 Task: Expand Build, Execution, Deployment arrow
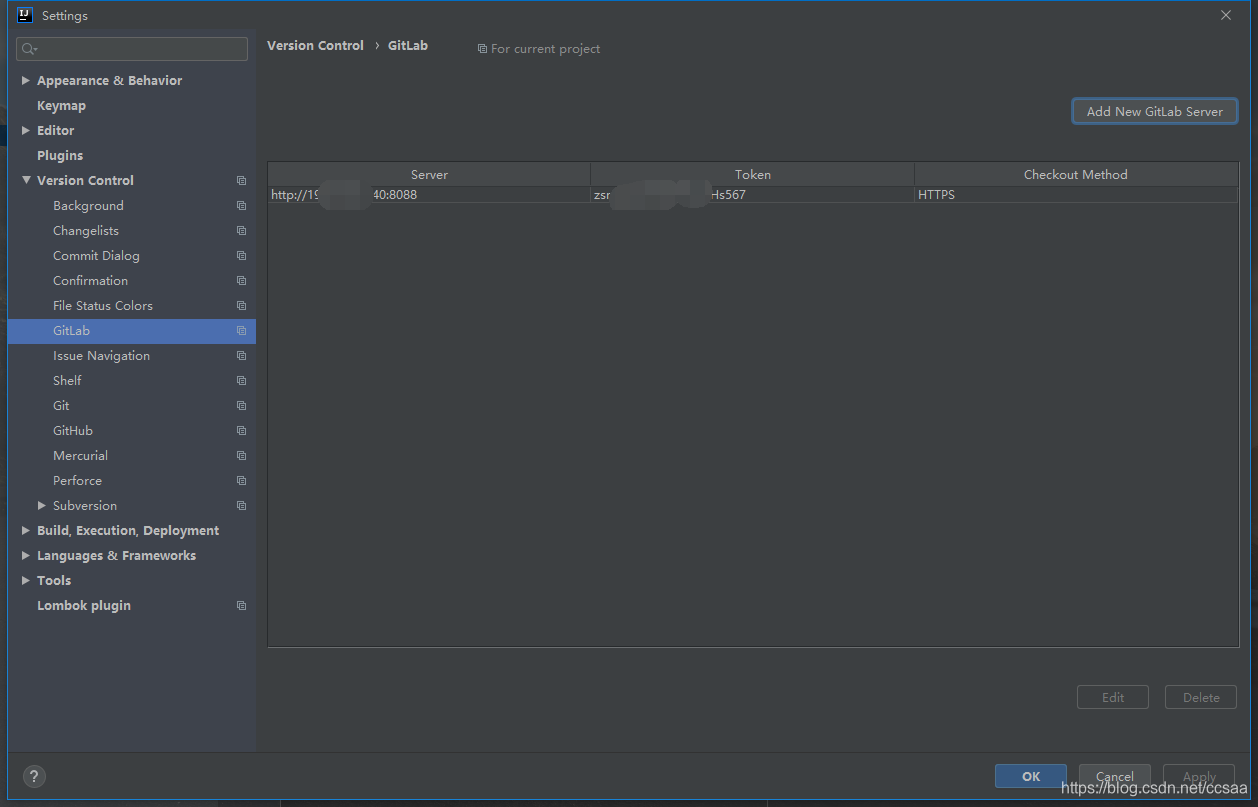[x=26, y=530]
